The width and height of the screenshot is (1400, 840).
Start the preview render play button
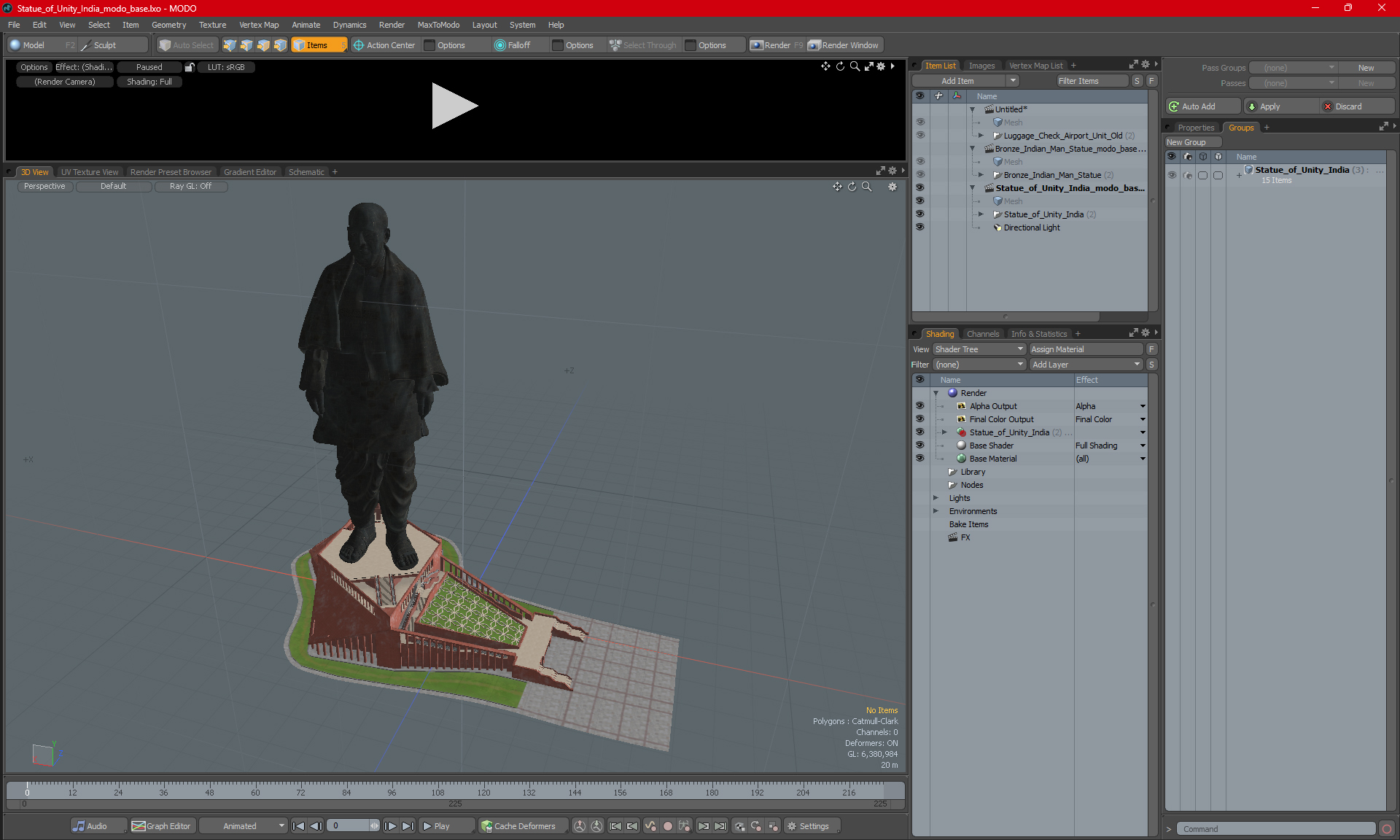click(x=454, y=106)
